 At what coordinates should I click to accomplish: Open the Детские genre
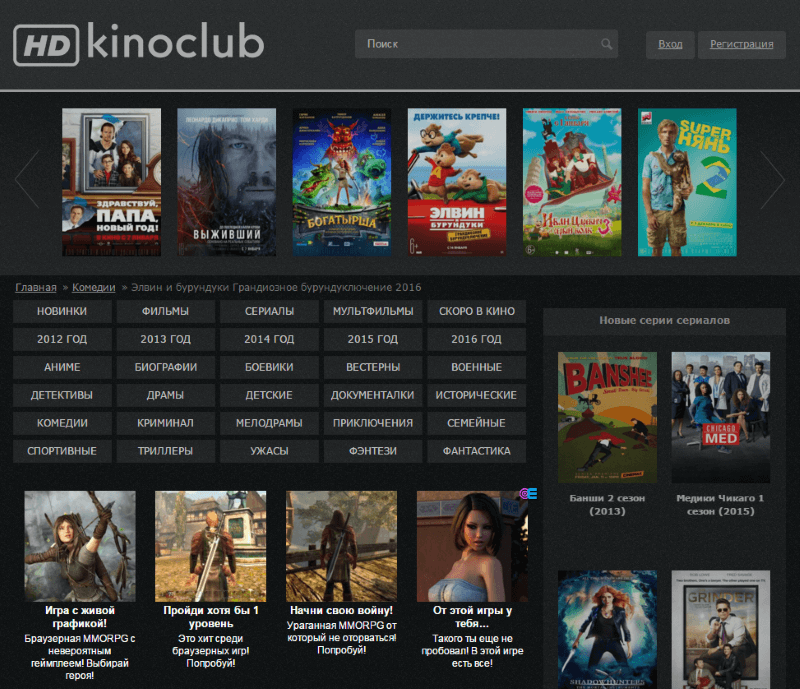click(269, 396)
